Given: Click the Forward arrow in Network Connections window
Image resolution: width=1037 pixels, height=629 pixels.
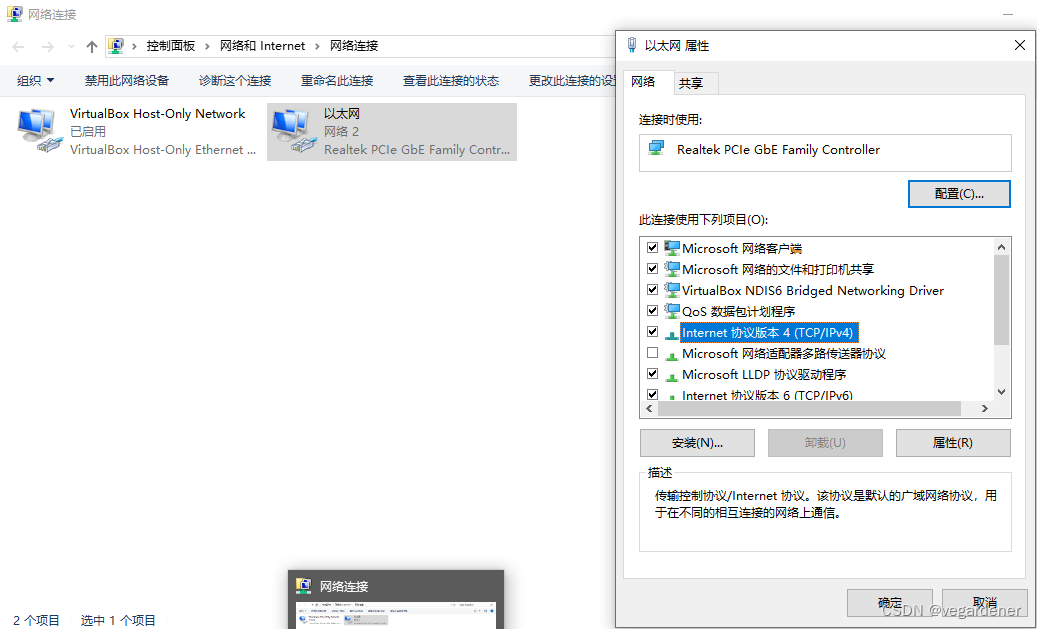Looking at the screenshot, I should tap(48, 46).
